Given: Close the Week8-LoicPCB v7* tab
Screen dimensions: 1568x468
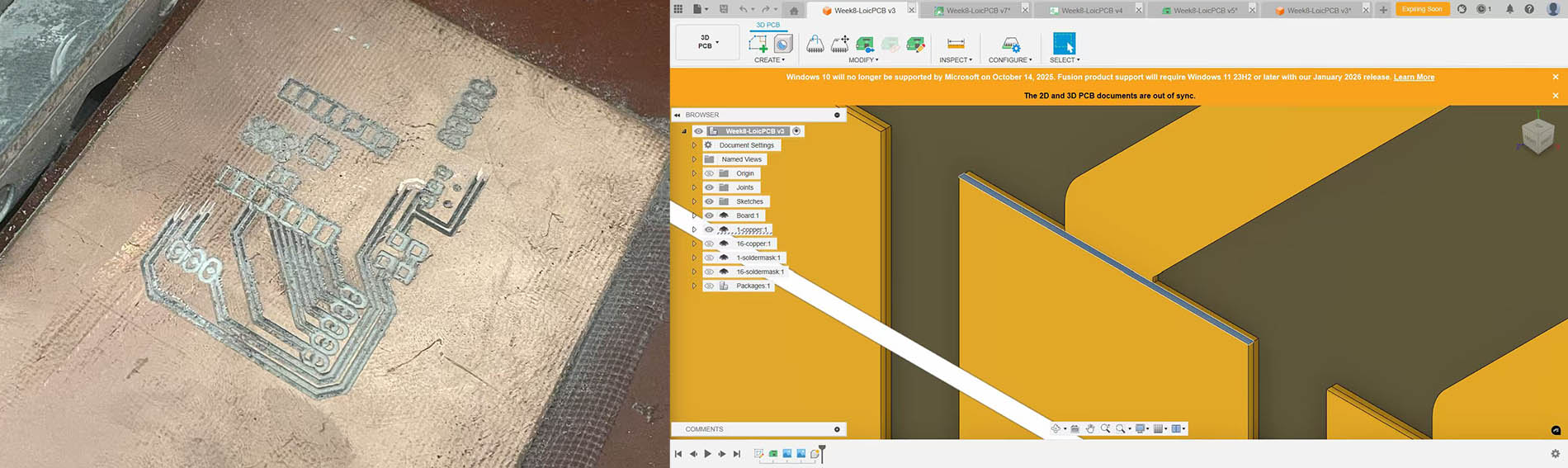Looking at the screenshot, I should (1025, 9).
